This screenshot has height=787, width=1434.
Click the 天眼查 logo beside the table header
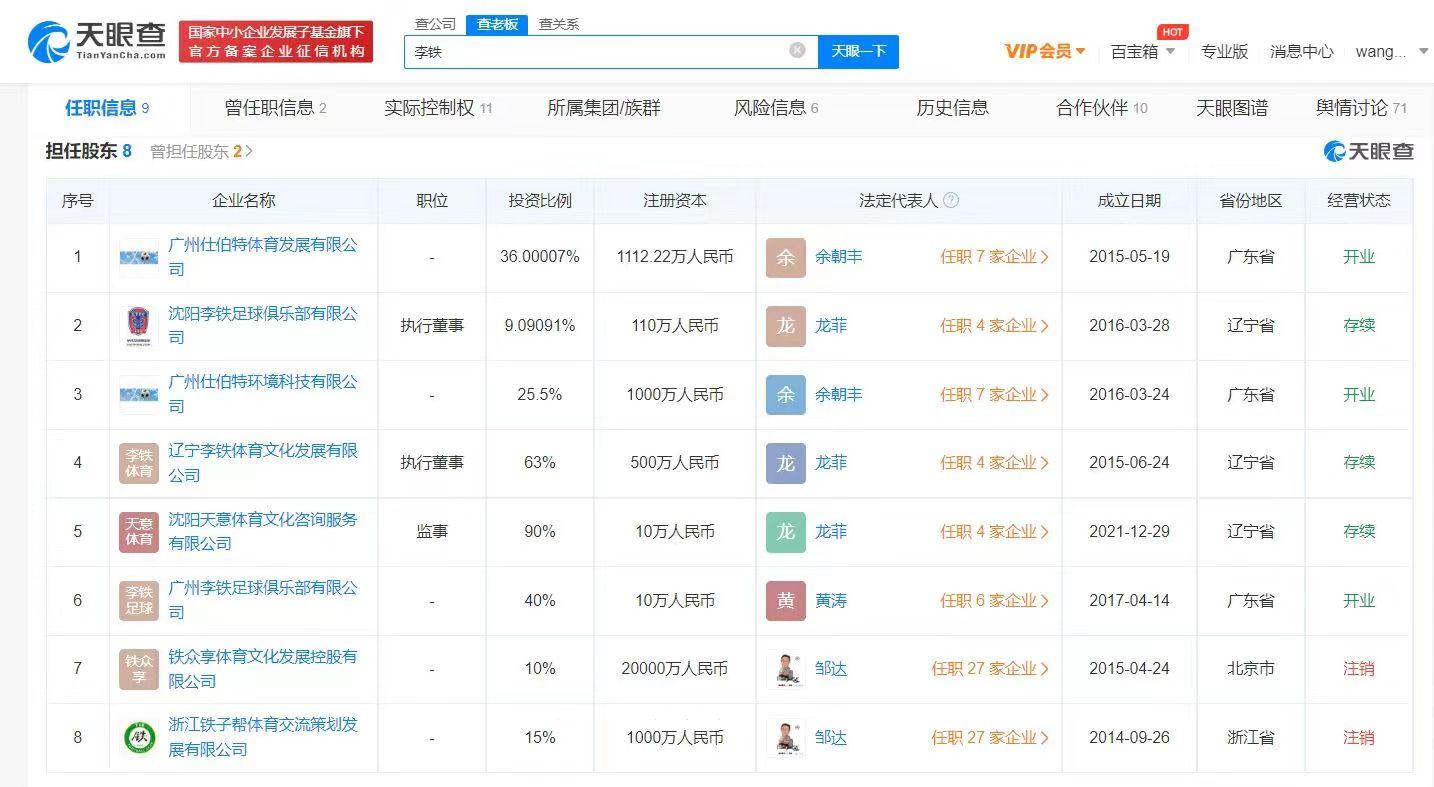tap(1369, 151)
